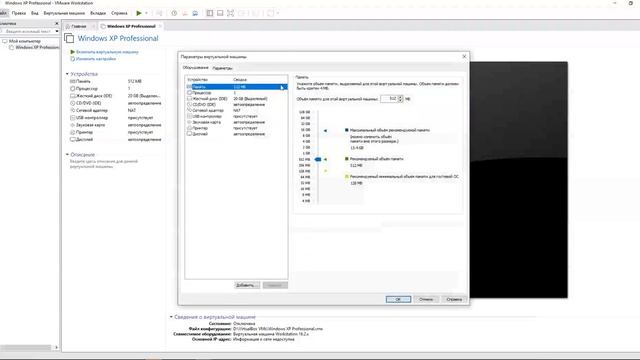Viewport: 640px width, 360px height.
Task: Close the Windows XP Professional tab
Action: pyautogui.click(x=160, y=26)
